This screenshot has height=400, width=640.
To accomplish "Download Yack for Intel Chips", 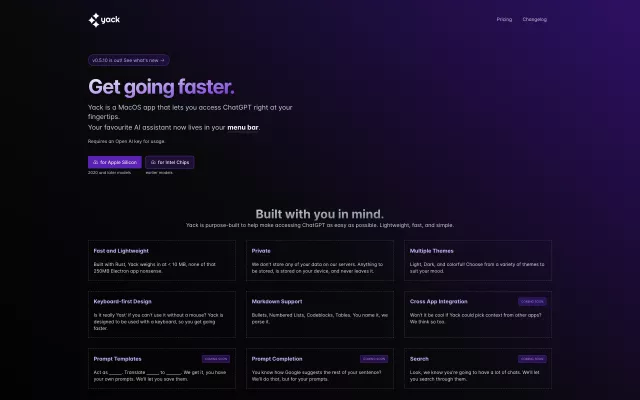I will (170, 161).
